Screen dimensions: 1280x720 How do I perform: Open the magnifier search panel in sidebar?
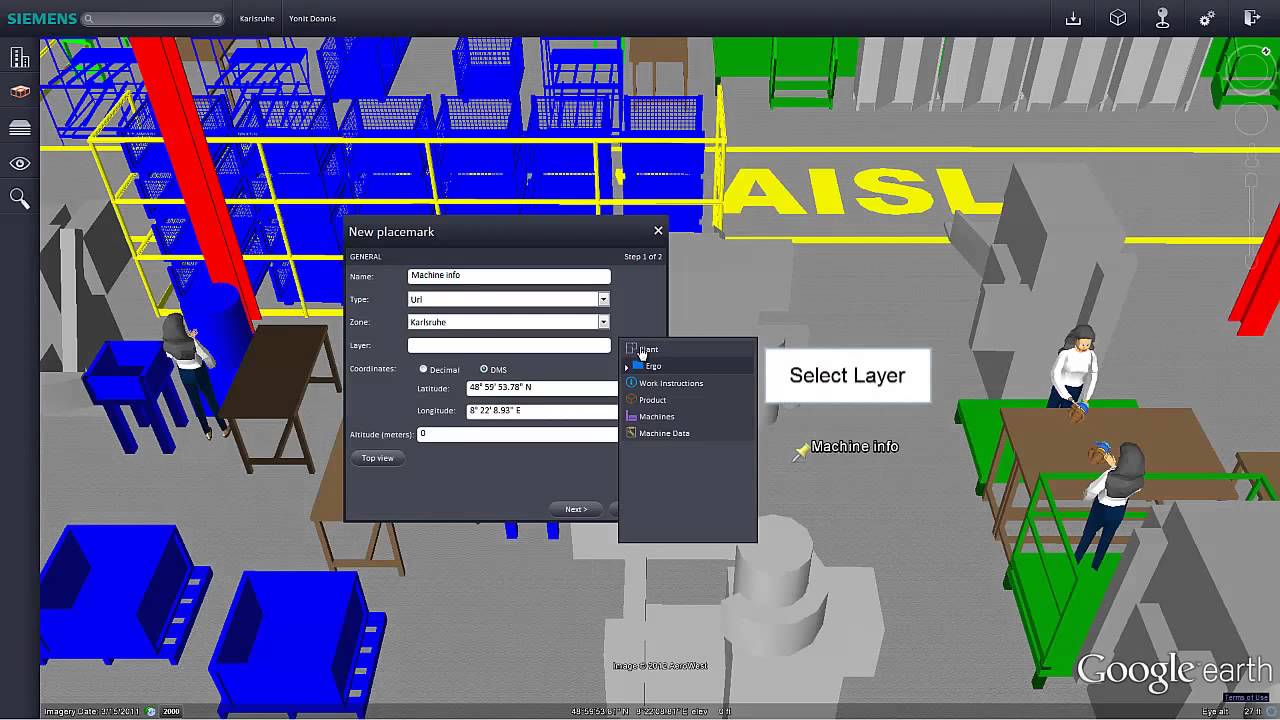pos(19,199)
